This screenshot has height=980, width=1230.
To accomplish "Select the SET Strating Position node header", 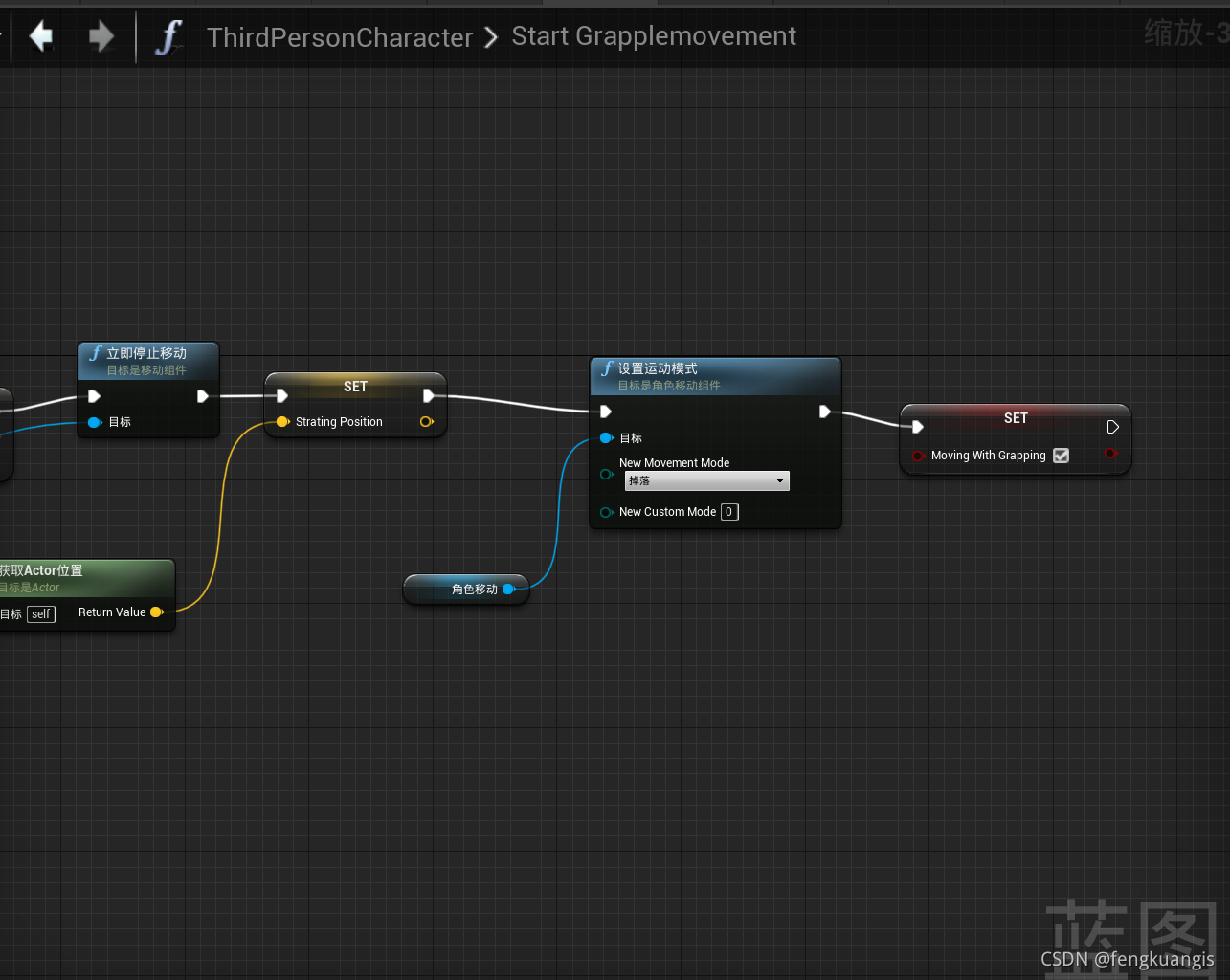I will pos(355,386).
